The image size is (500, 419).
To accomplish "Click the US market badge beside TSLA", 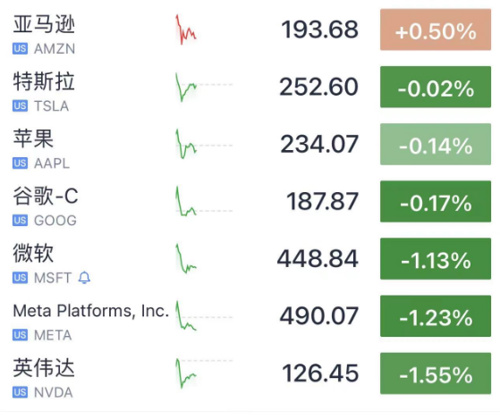I will pyautogui.click(x=20, y=106).
